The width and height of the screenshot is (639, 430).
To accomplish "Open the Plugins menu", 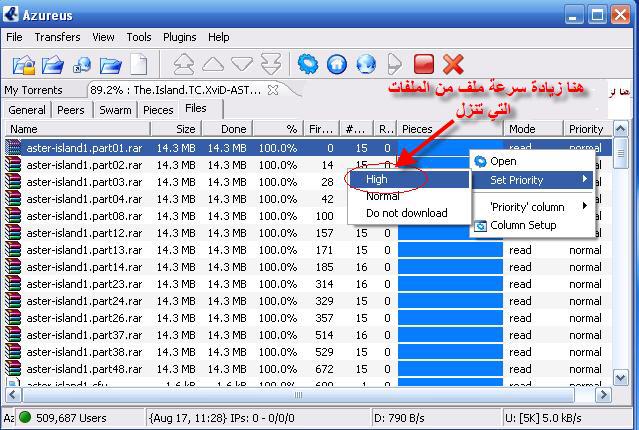I will (x=180, y=37).
